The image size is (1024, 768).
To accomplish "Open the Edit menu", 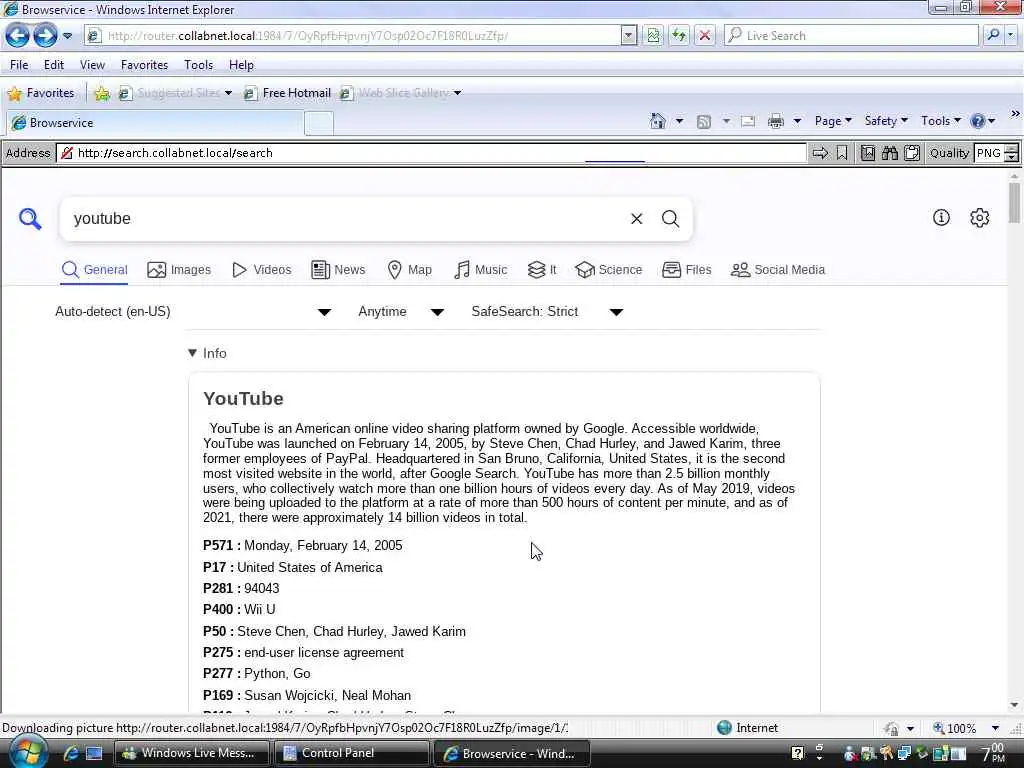I will tap(54, 65).
